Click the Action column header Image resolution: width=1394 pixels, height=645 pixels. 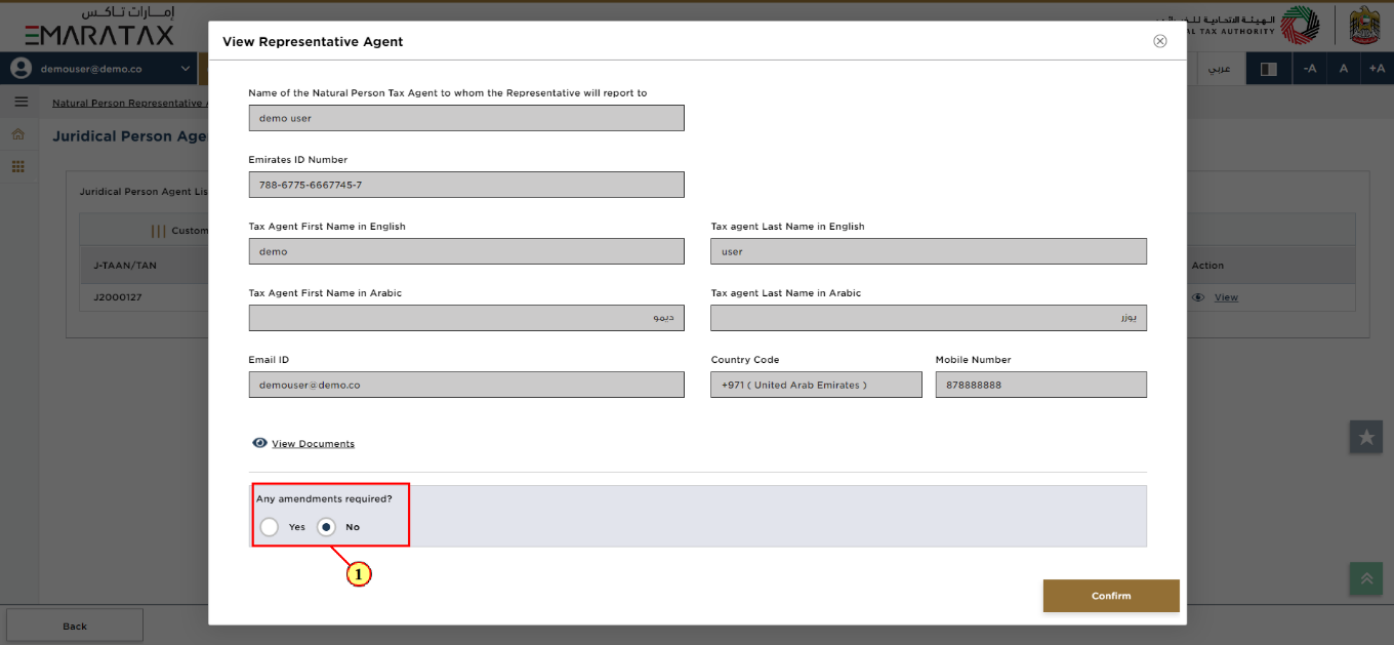pos(1208,265)
